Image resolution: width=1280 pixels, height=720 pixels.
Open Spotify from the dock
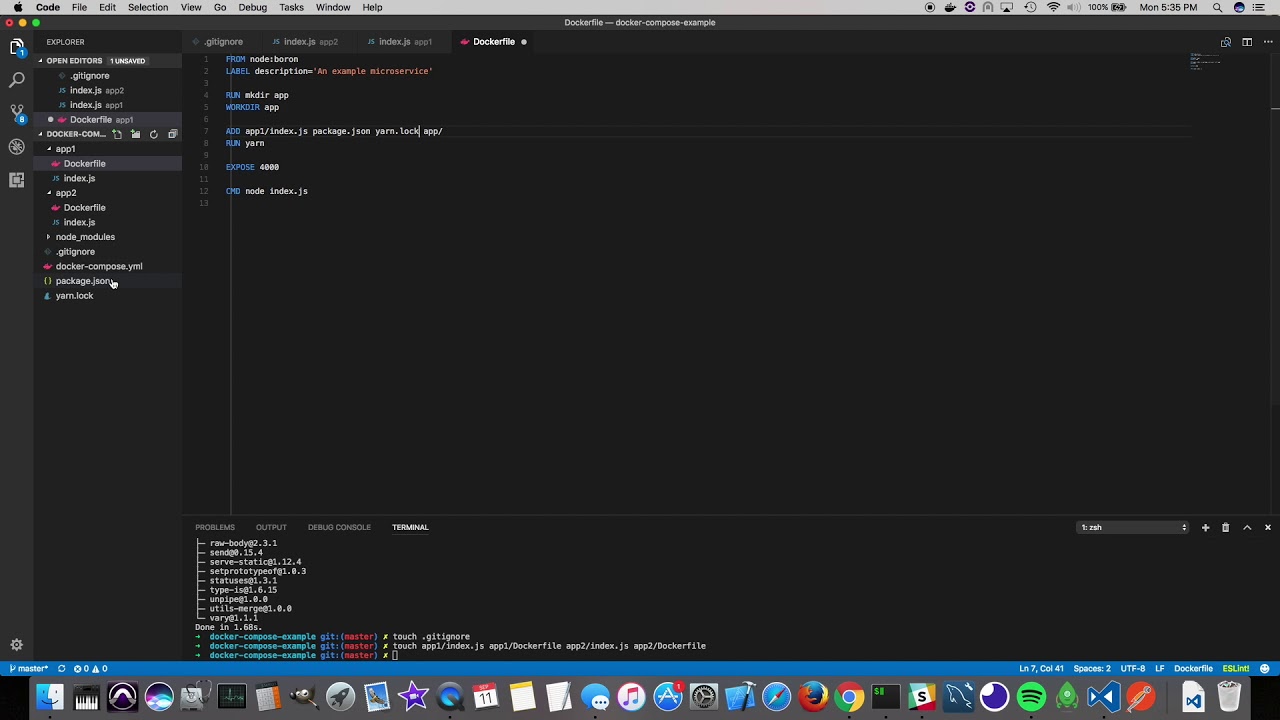coord(1031,697)
